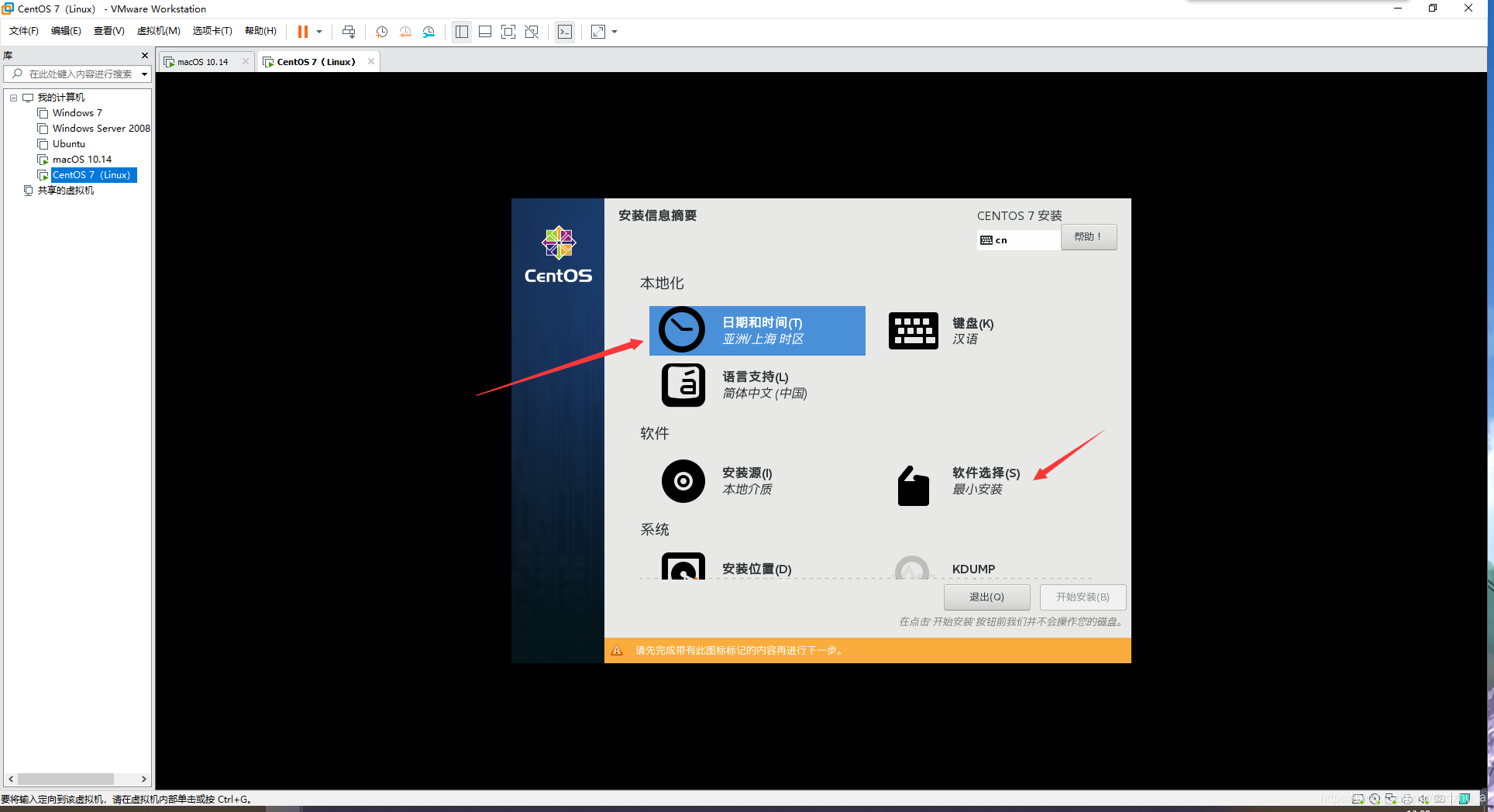The height and width of the screenshot is (812, 1494).
Task: Click the library horizontal scrollbar thumb
Action: pyautogui.click(x=66, y=779)
